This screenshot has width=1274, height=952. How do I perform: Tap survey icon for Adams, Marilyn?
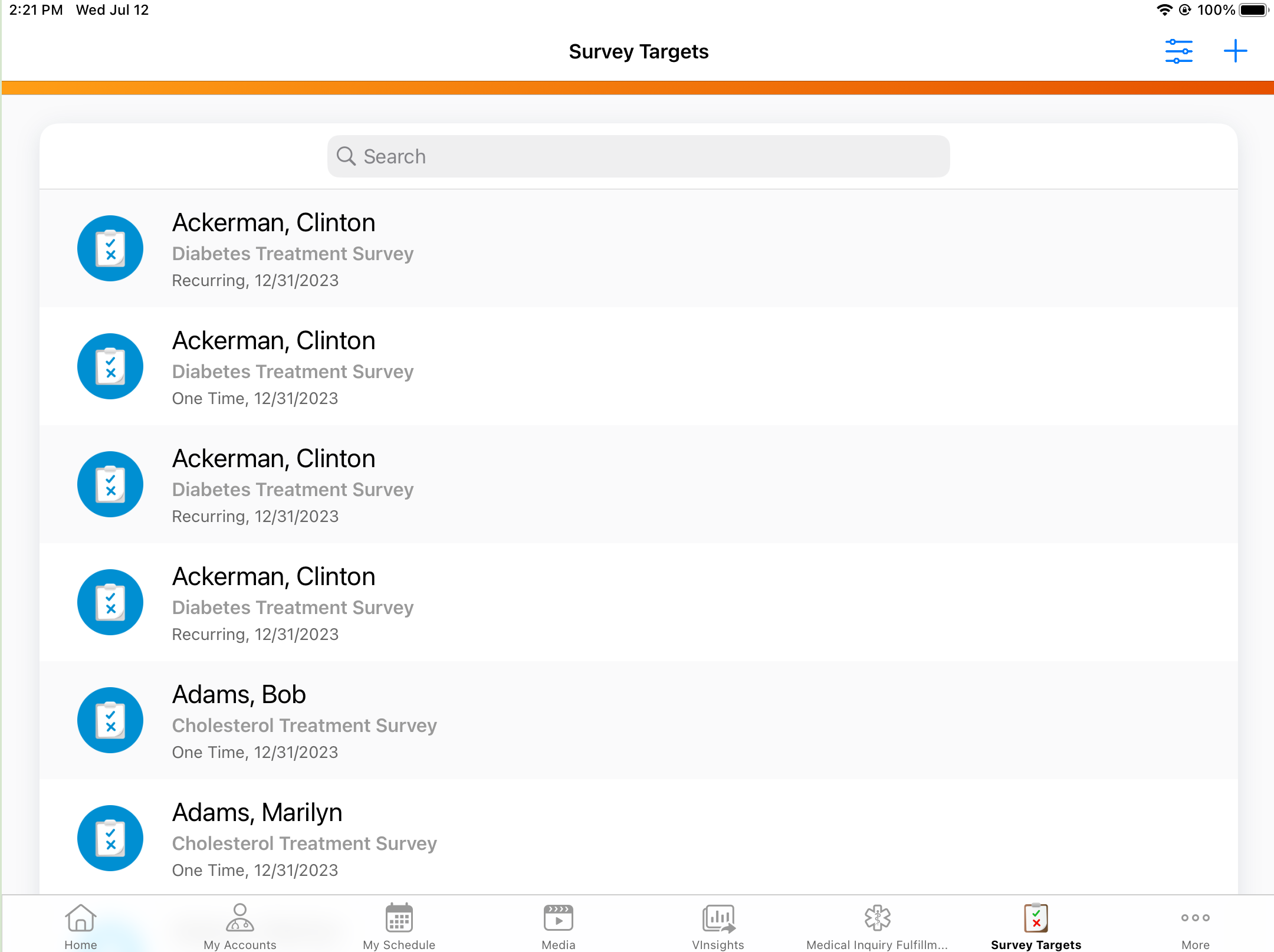pyautogui.click(x=110, y=838)
